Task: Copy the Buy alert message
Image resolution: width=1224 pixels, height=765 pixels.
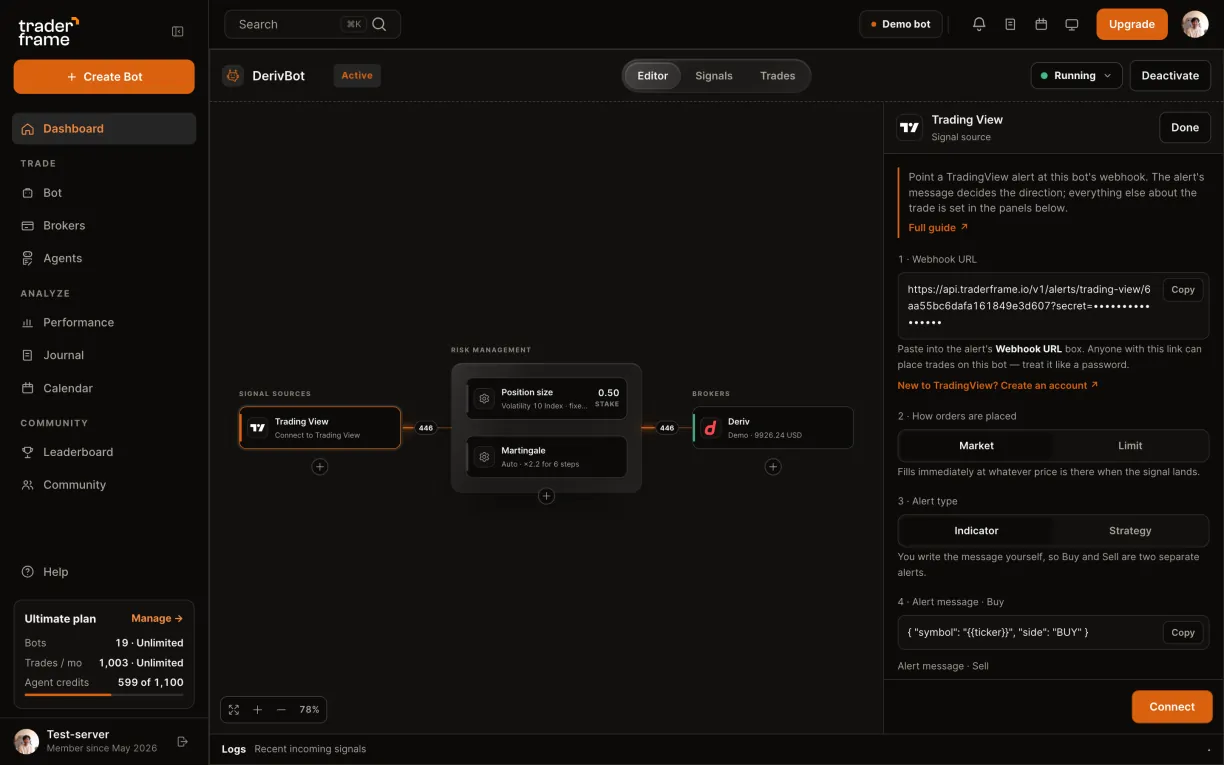Action: coord(1183,632)
